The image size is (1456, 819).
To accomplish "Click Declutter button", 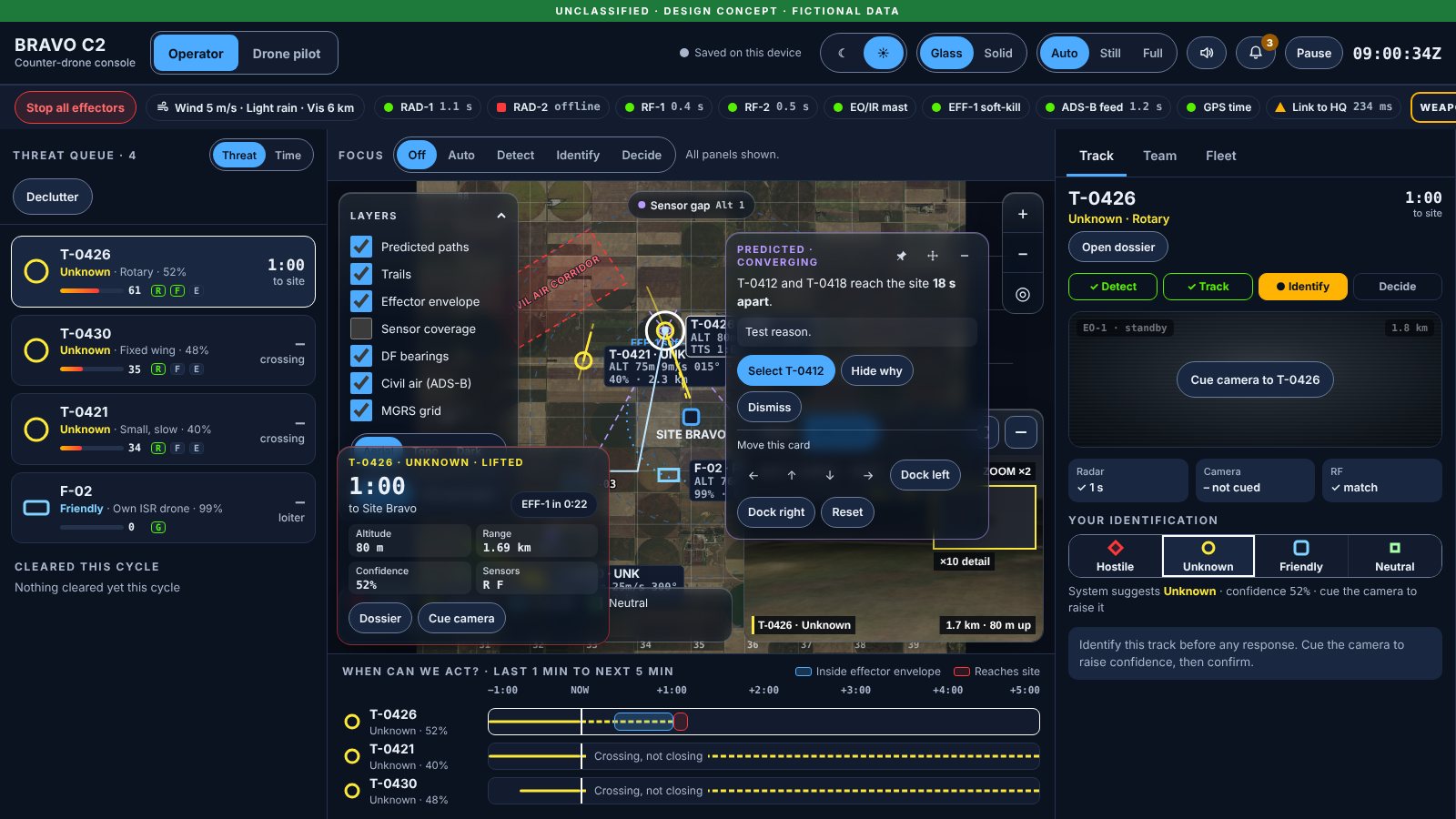I will tap(53, 197).
